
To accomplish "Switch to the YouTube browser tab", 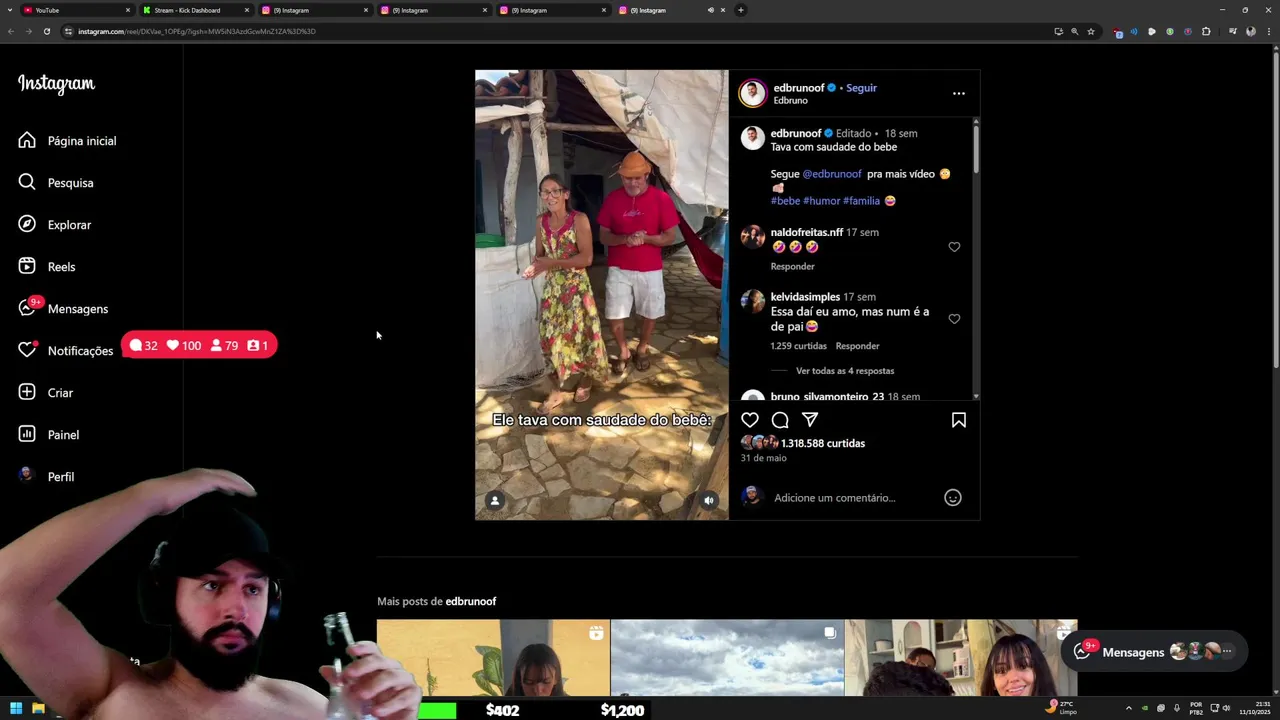I will [76, 10].
